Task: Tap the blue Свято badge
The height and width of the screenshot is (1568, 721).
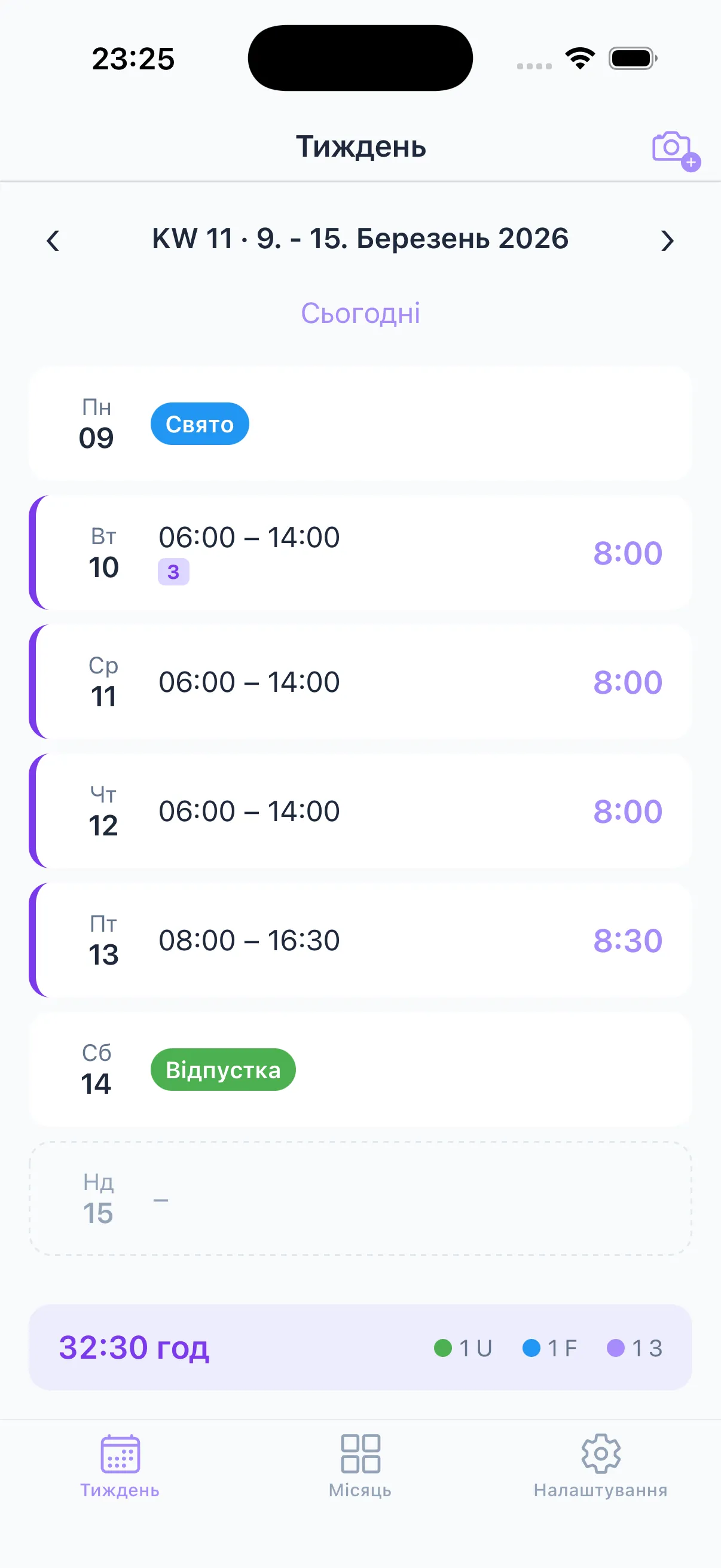Action: pyautogui.click(x=200, y=423)
